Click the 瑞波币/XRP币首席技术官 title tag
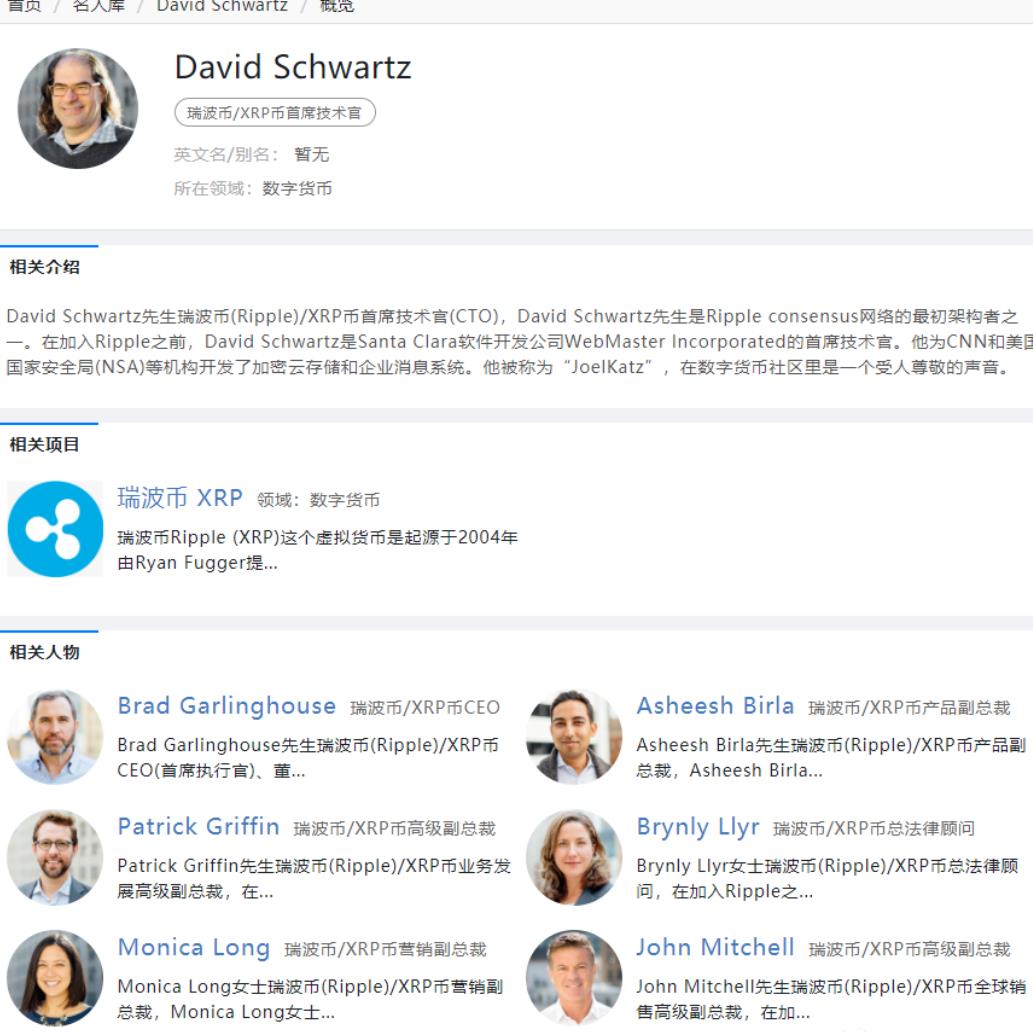1033x1033 pixels. (275, 113)
